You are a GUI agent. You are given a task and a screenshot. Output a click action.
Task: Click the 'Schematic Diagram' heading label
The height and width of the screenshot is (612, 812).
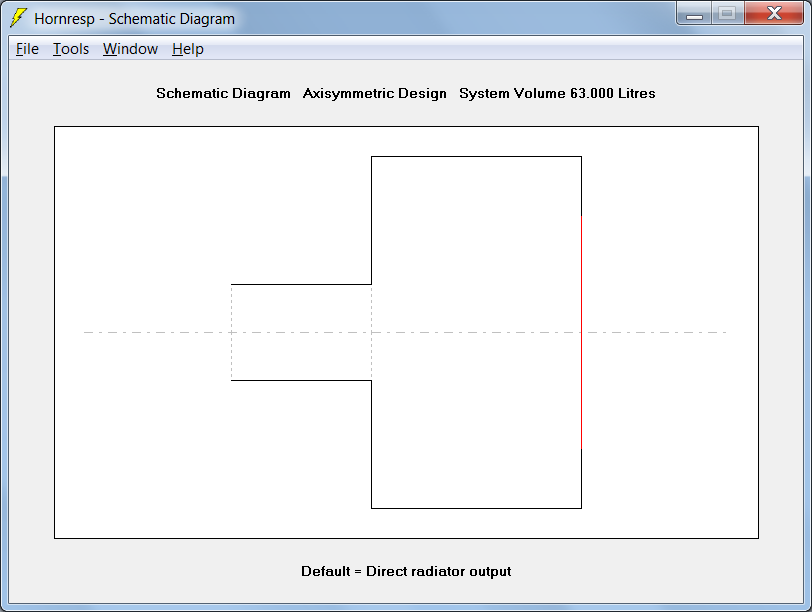pyautogui.click(x=223, y=93)
